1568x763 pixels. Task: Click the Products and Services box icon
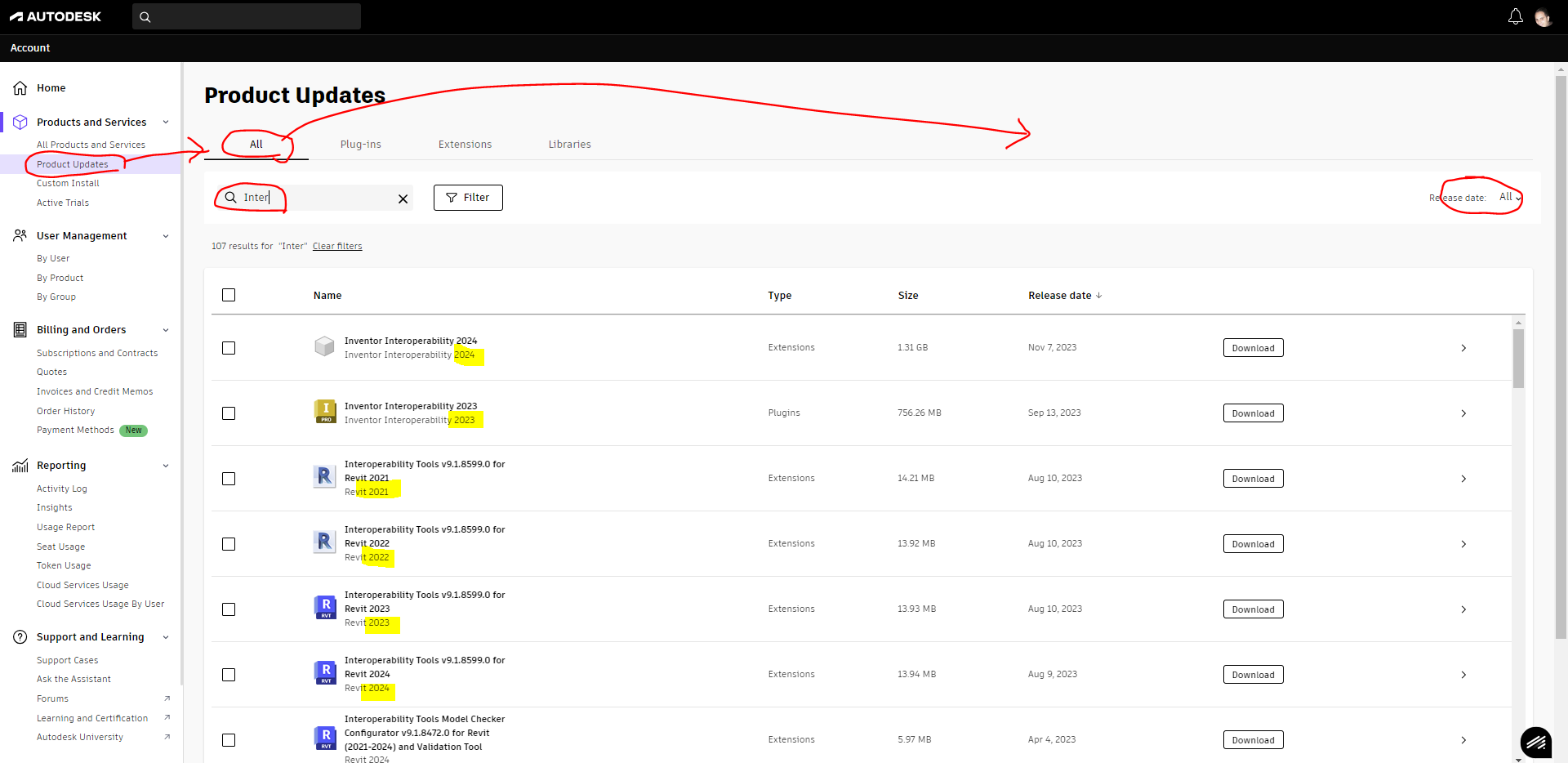click(x=20, y=122)
